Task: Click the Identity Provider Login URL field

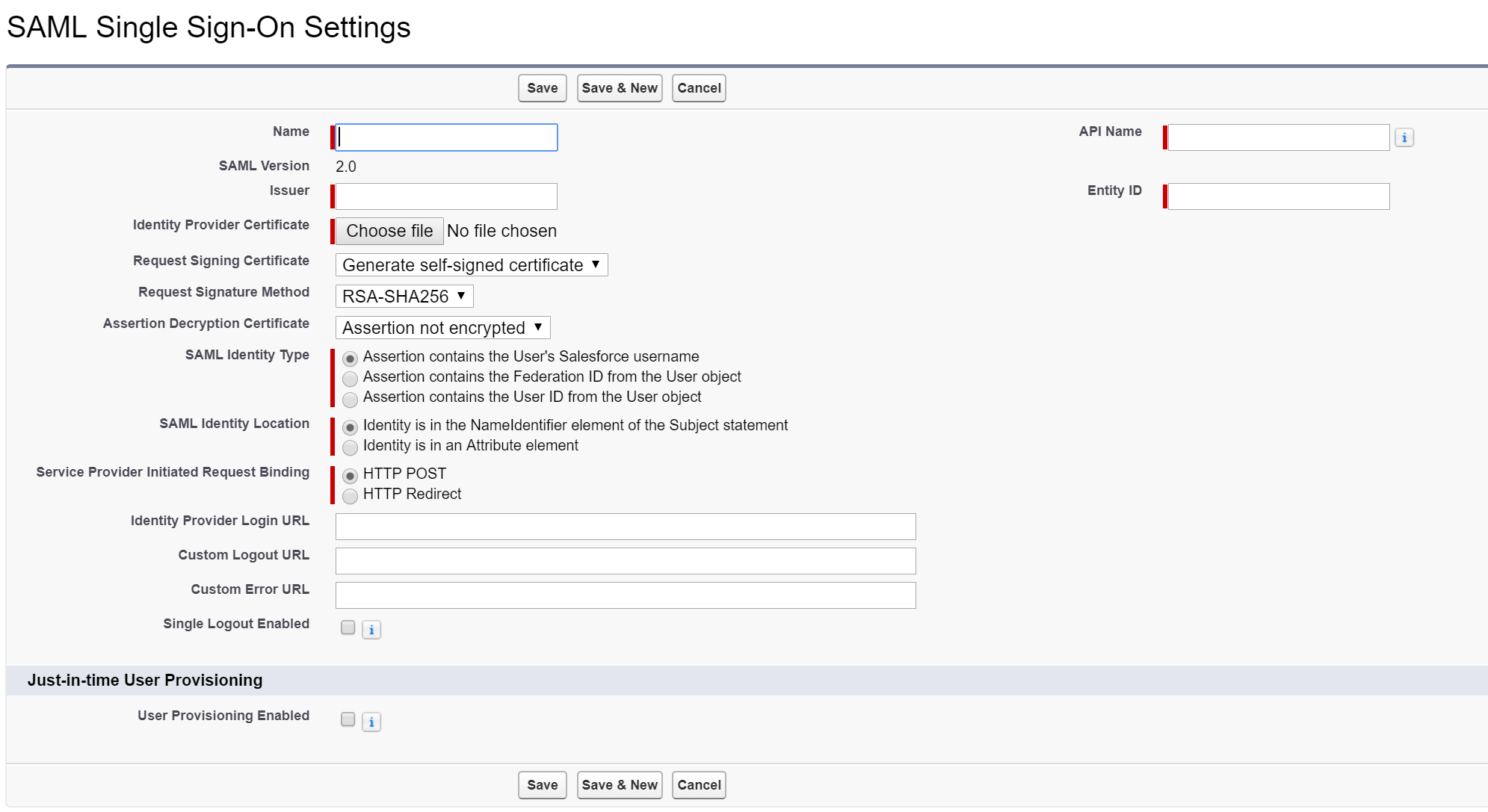Action: (625, 527)
